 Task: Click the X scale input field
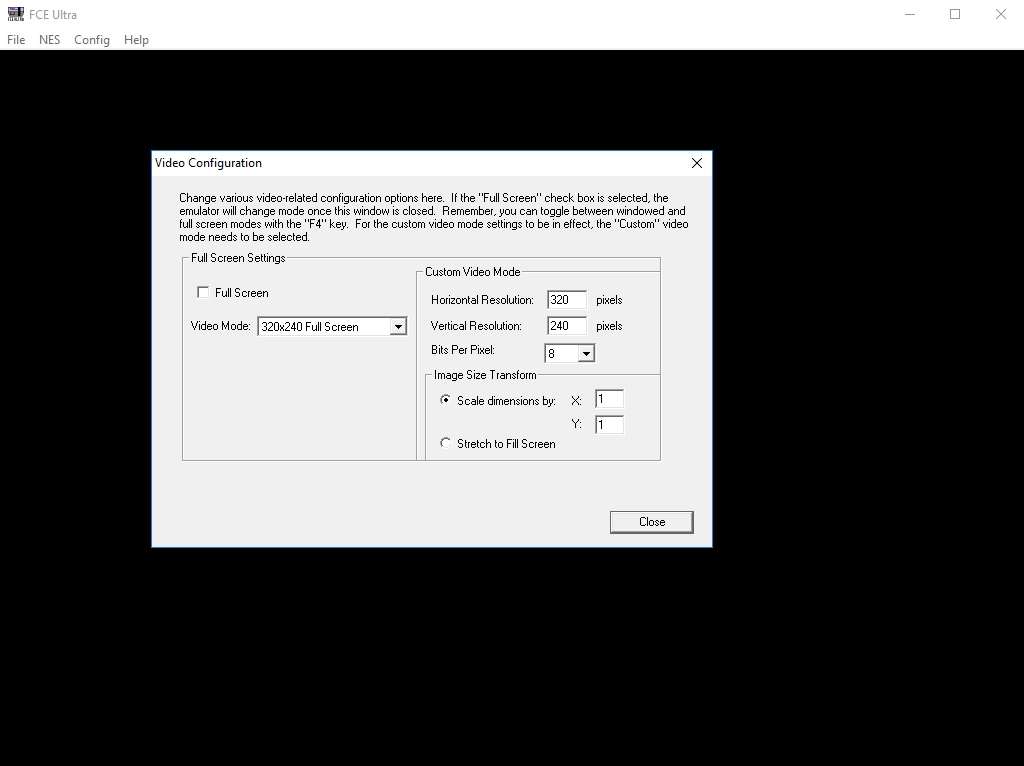coord(609,399)
